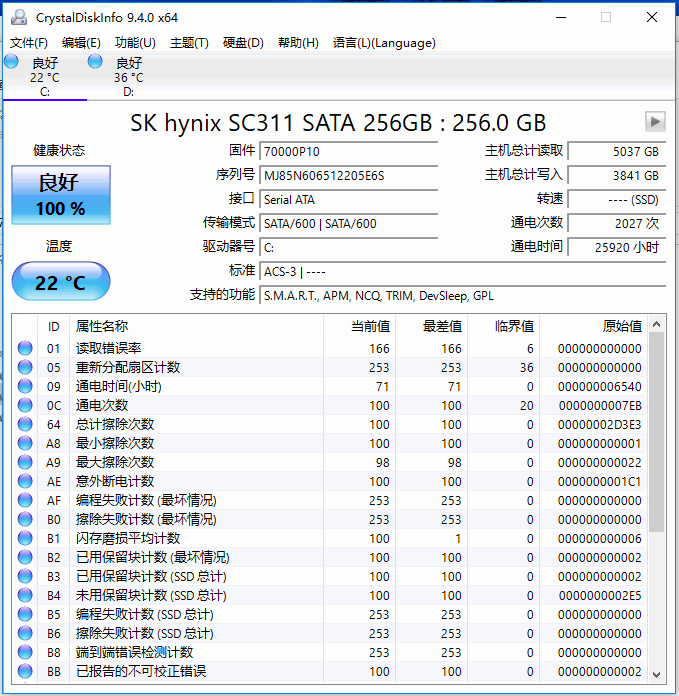Click the 原始值 column header
Screen dimensions: 679x696
[x=593, y=326]
